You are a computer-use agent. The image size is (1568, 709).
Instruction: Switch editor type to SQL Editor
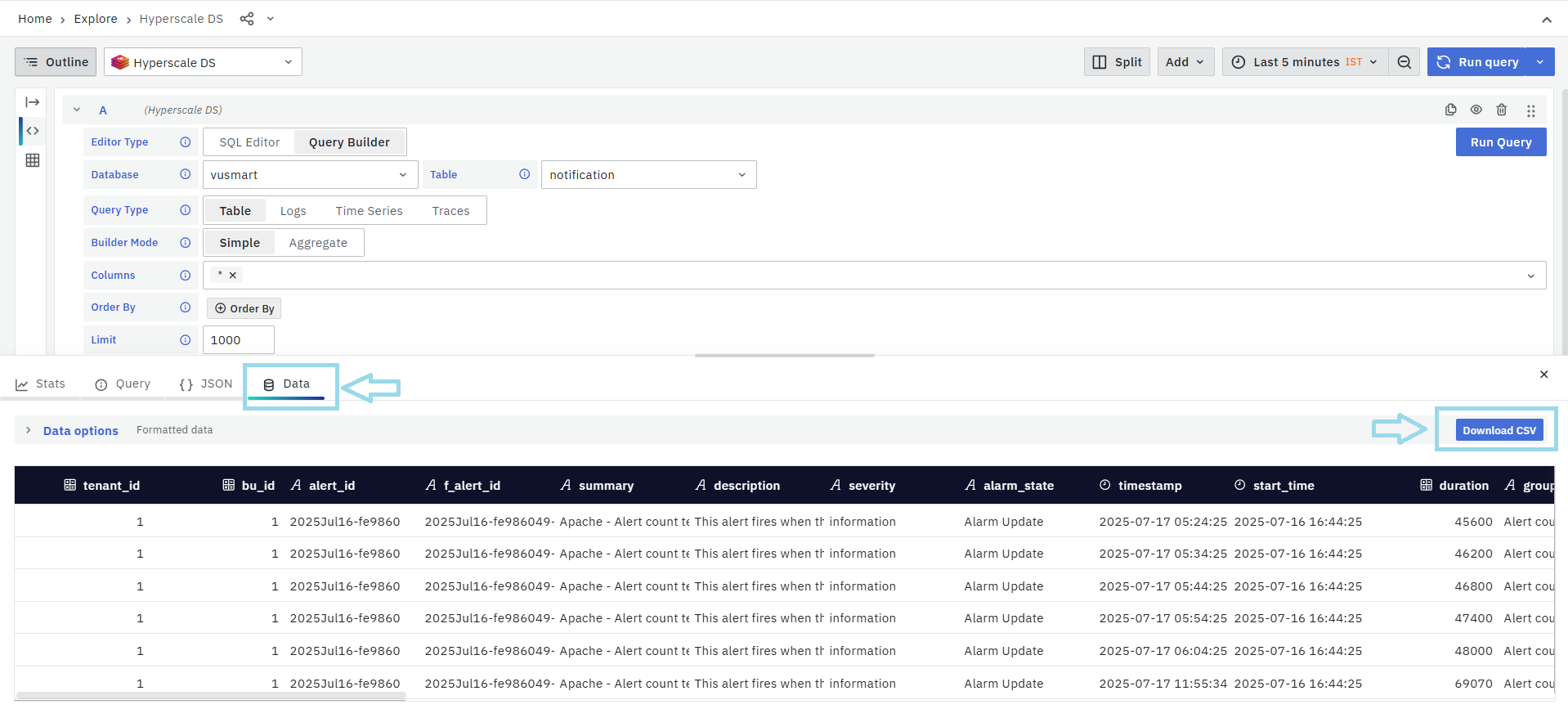249,142
